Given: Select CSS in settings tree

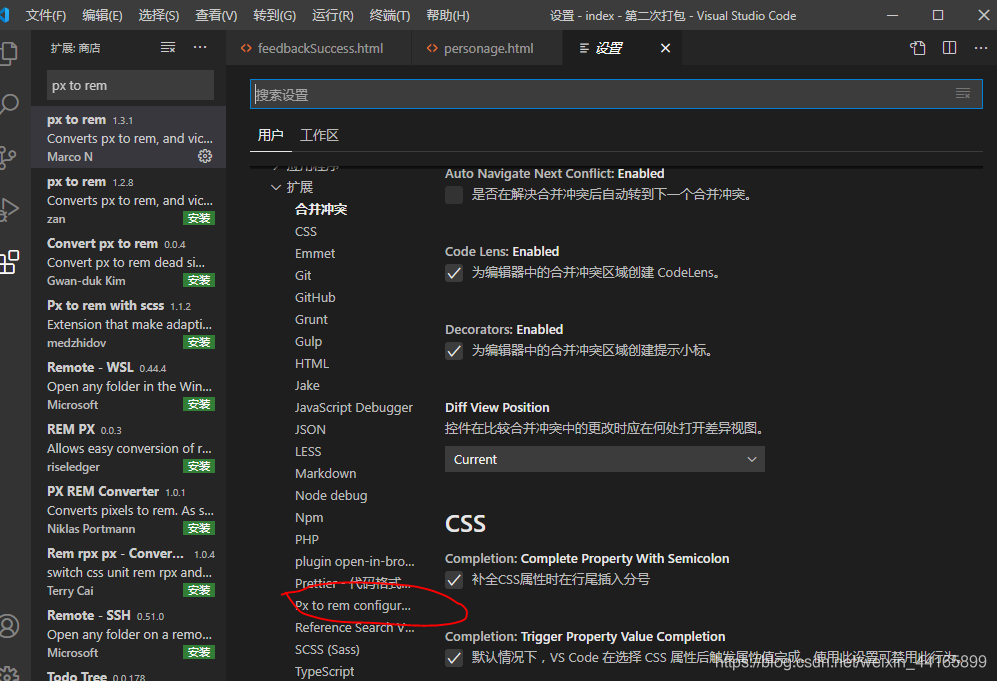Looking at the screenshot, I should pyautogui.click(x=306, y=231).
